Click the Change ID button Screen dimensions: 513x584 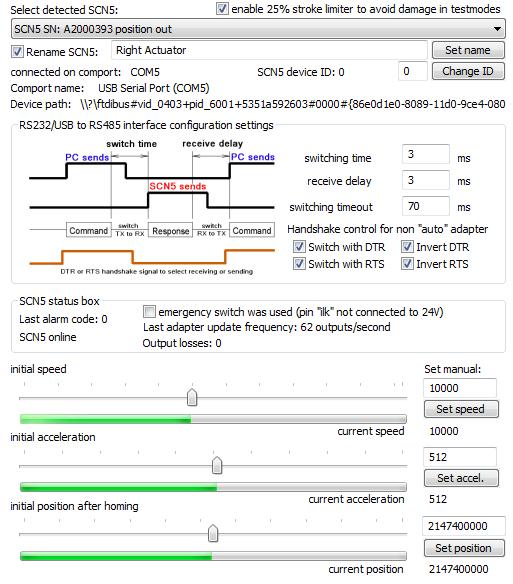(468, 71)
